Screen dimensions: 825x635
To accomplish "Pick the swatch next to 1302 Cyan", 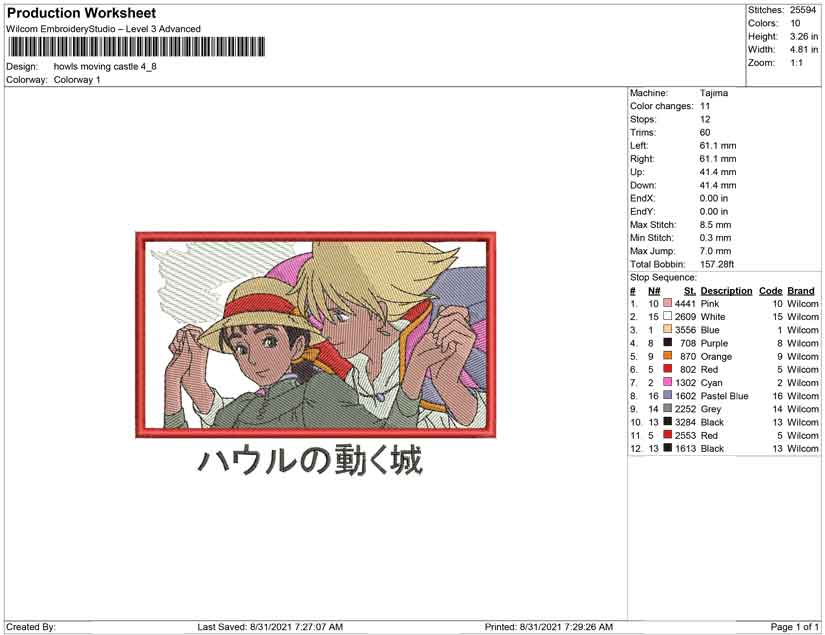I will click(668, 382).
